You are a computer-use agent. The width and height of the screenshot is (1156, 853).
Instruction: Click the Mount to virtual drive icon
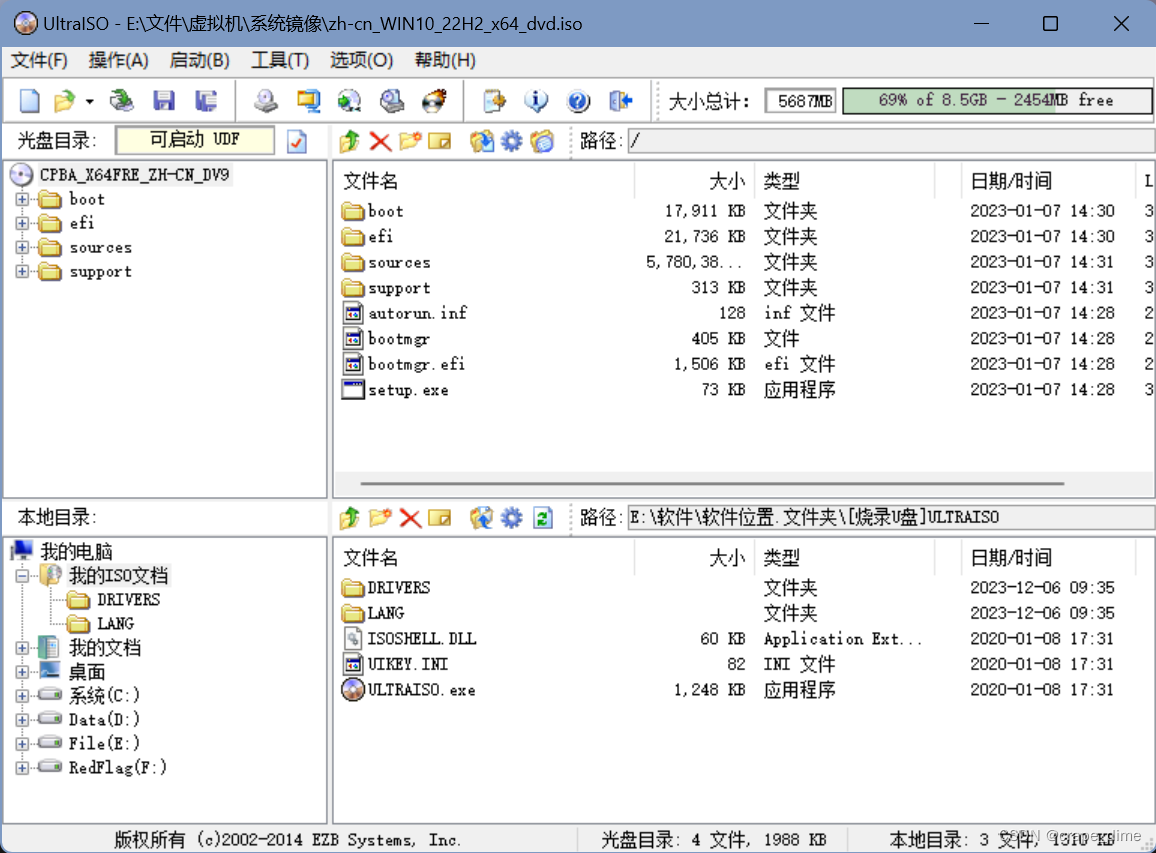(391, 100)
